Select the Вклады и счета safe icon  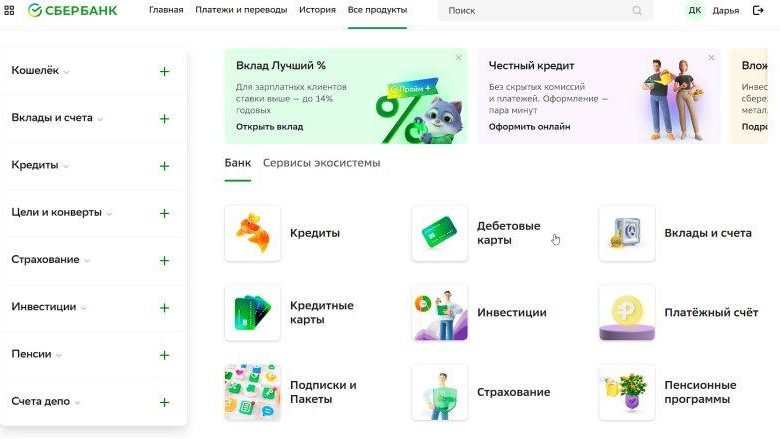point(627,233)
